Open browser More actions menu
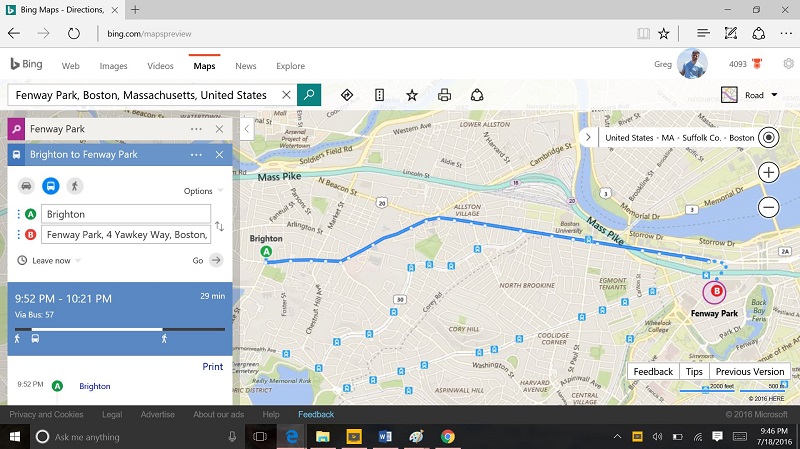The height and width of the screenshot is (449, 800). [x=786, y=34]
